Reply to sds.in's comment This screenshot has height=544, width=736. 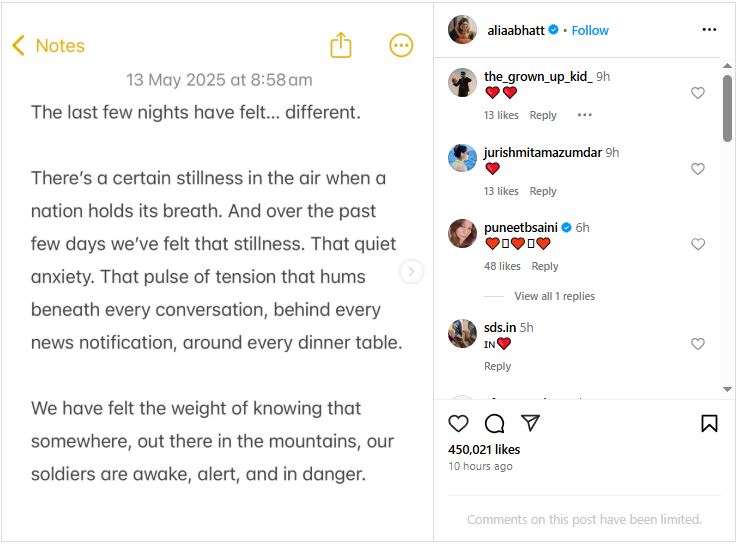click(498, 366)
